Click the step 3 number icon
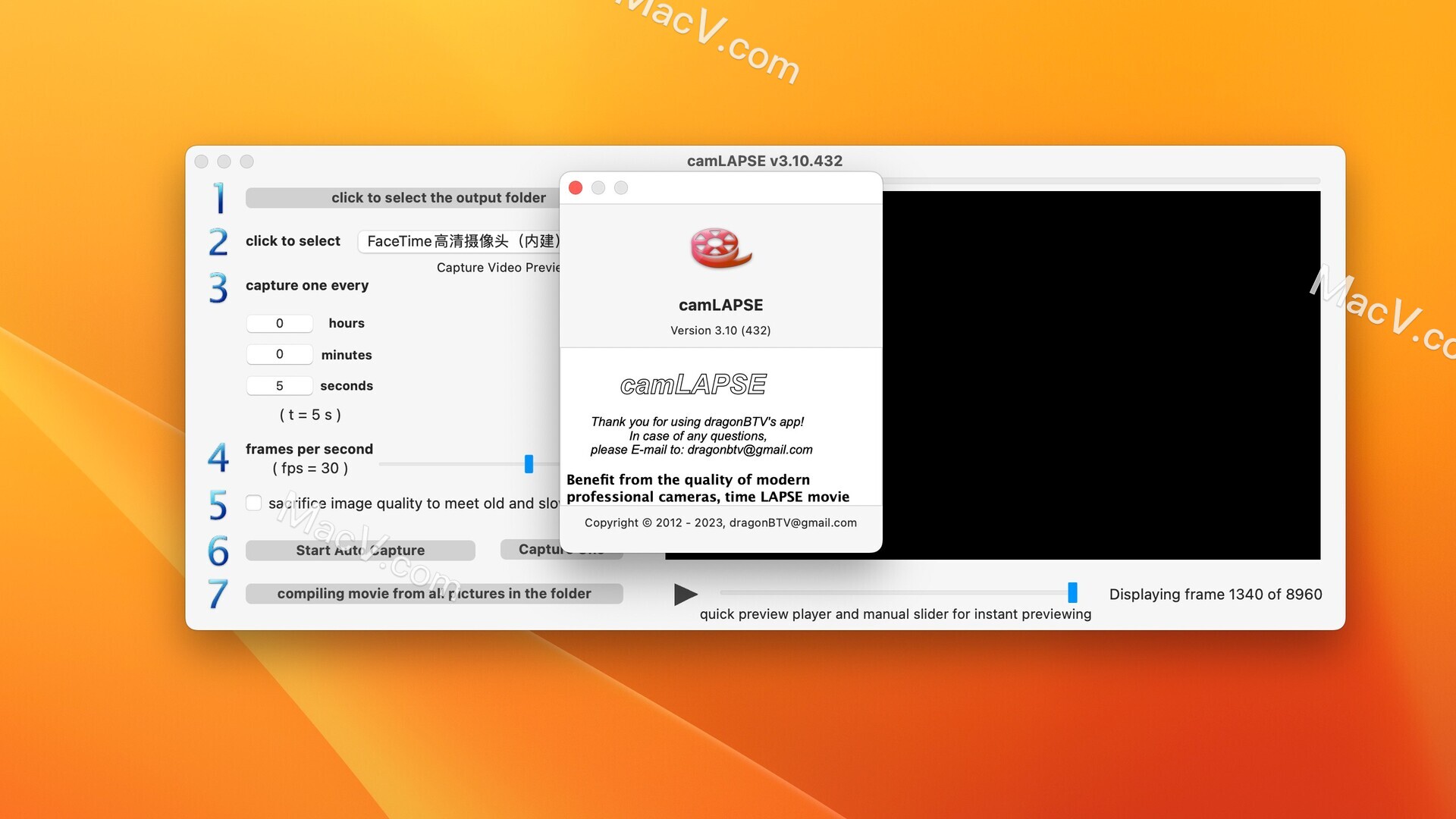 click(x=218, y=288)
